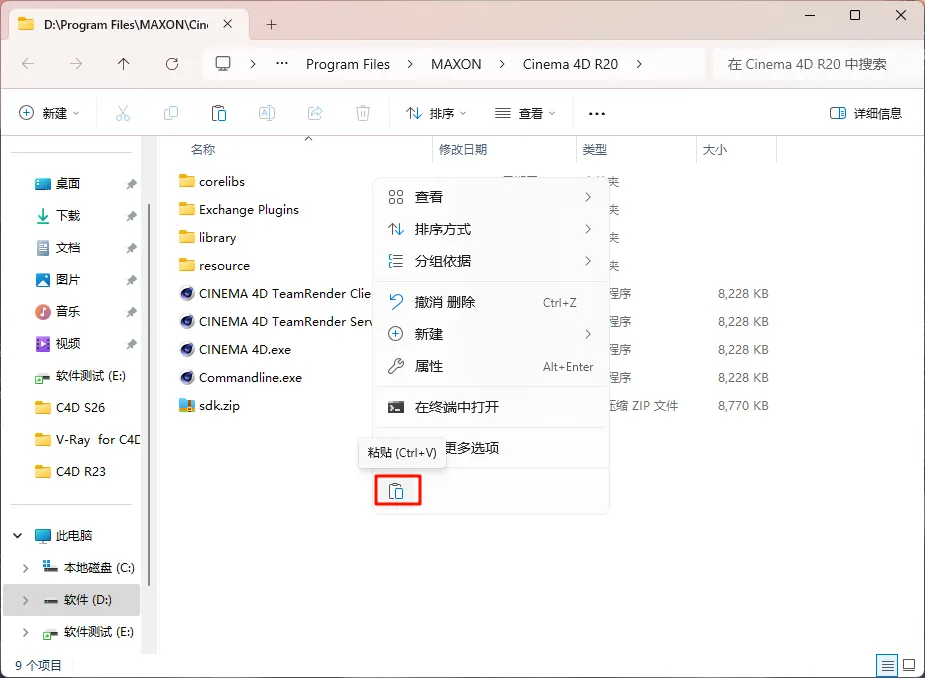This screenshot has height=678, width=925.
Task: Open the 新建 dropdown in toolbar
Action: click(50, 113)
